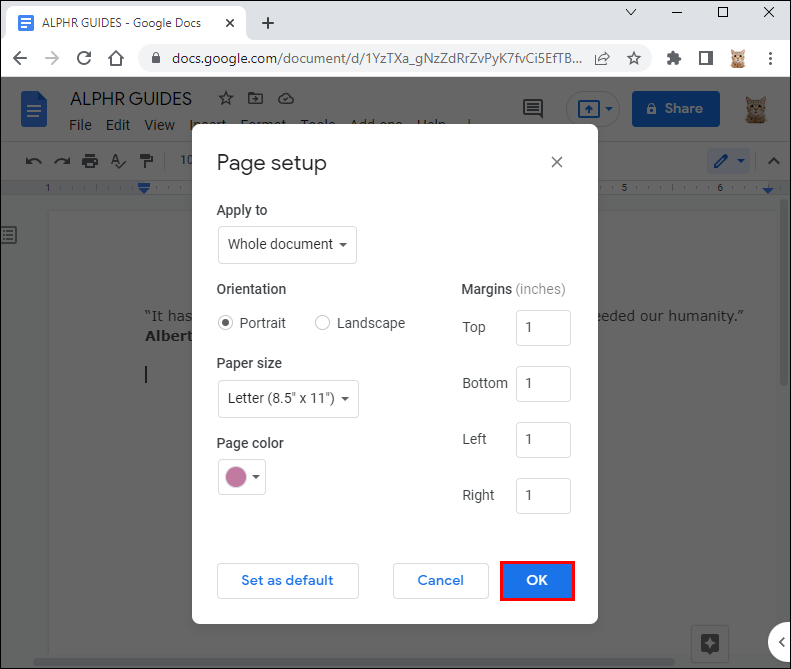The height and width of the screenshot is (669, 791).
Task: Expand the Whole document dropdown
Action: (287, 244)
